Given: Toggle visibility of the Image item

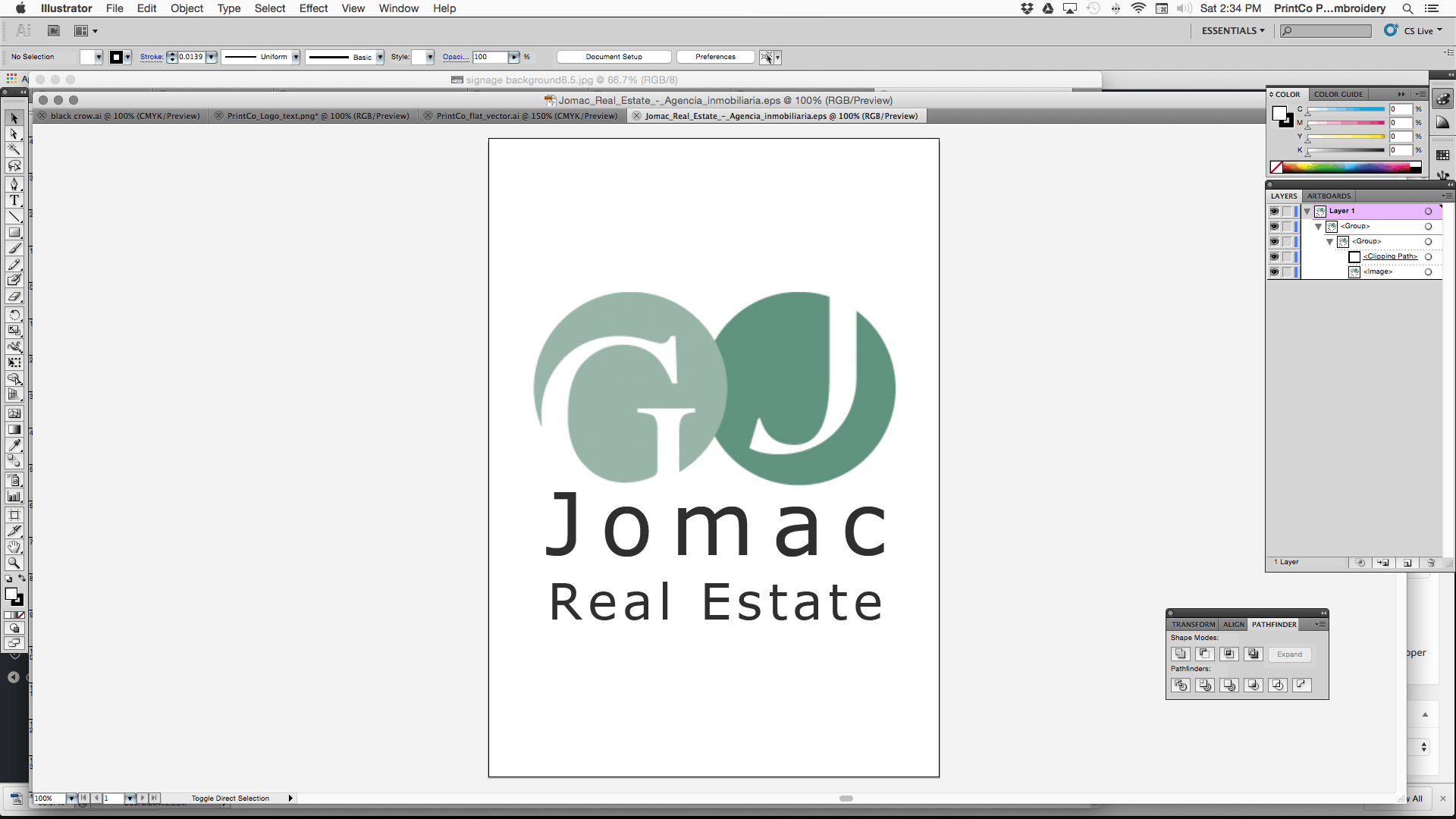Looking at the screenshot, I should 1274,272.
